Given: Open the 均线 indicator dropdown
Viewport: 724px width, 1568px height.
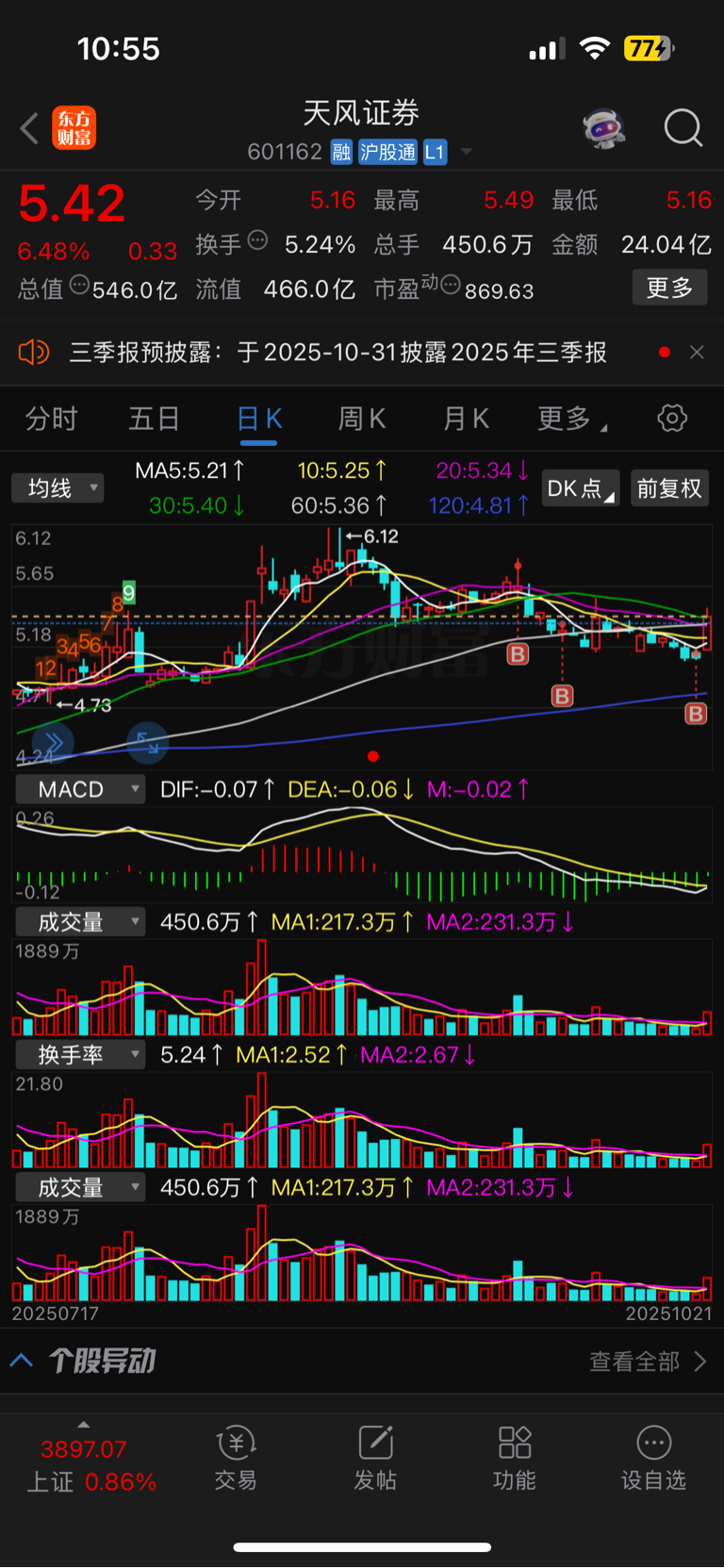Looking at the screenshot, I should (x=58, y=488).
